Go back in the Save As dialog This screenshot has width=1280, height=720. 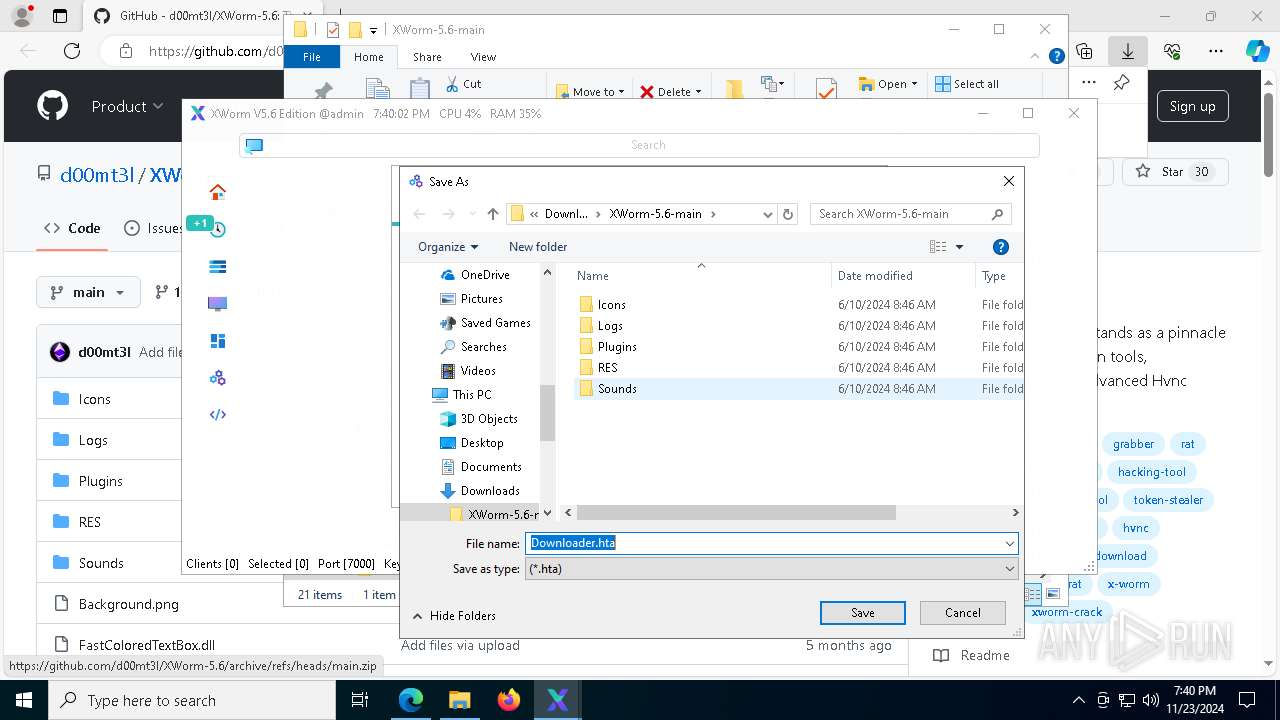click(x=419, y=214)
